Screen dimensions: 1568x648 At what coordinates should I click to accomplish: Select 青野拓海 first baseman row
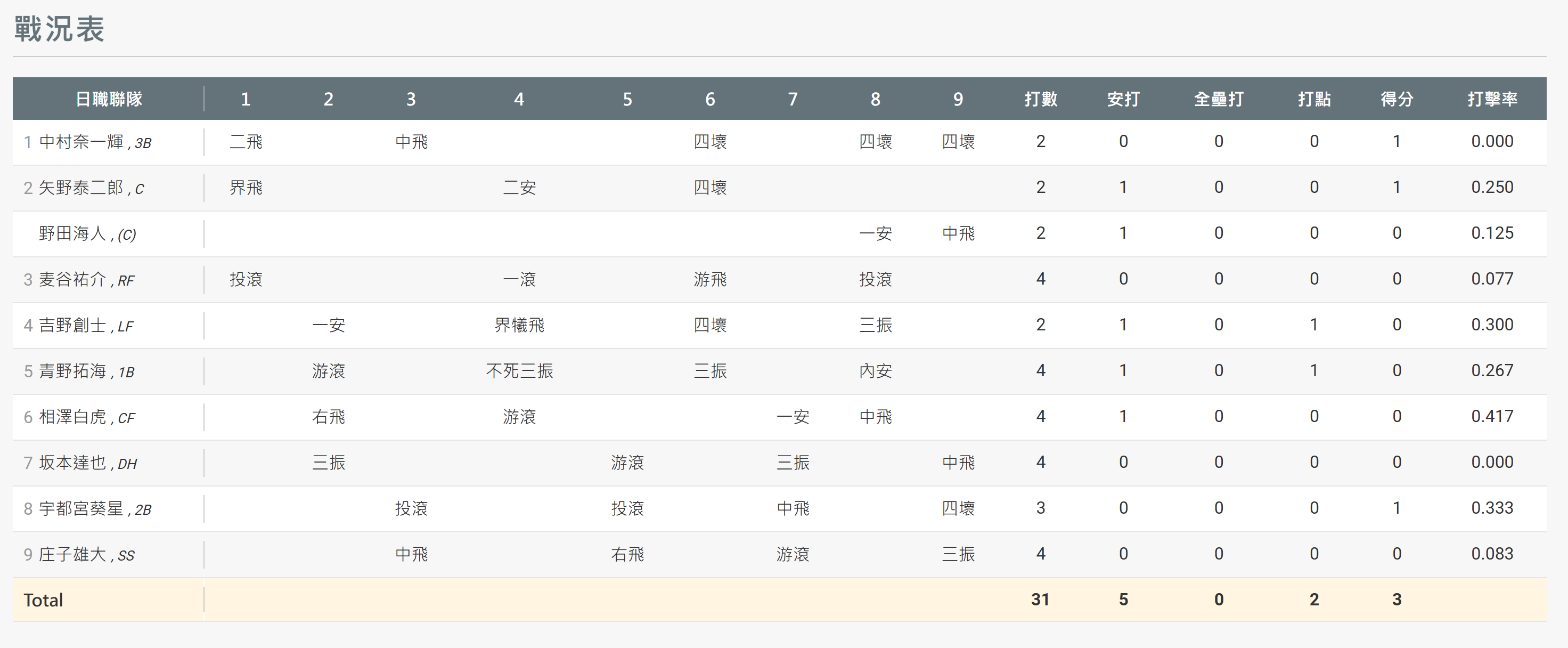[72, 371]
